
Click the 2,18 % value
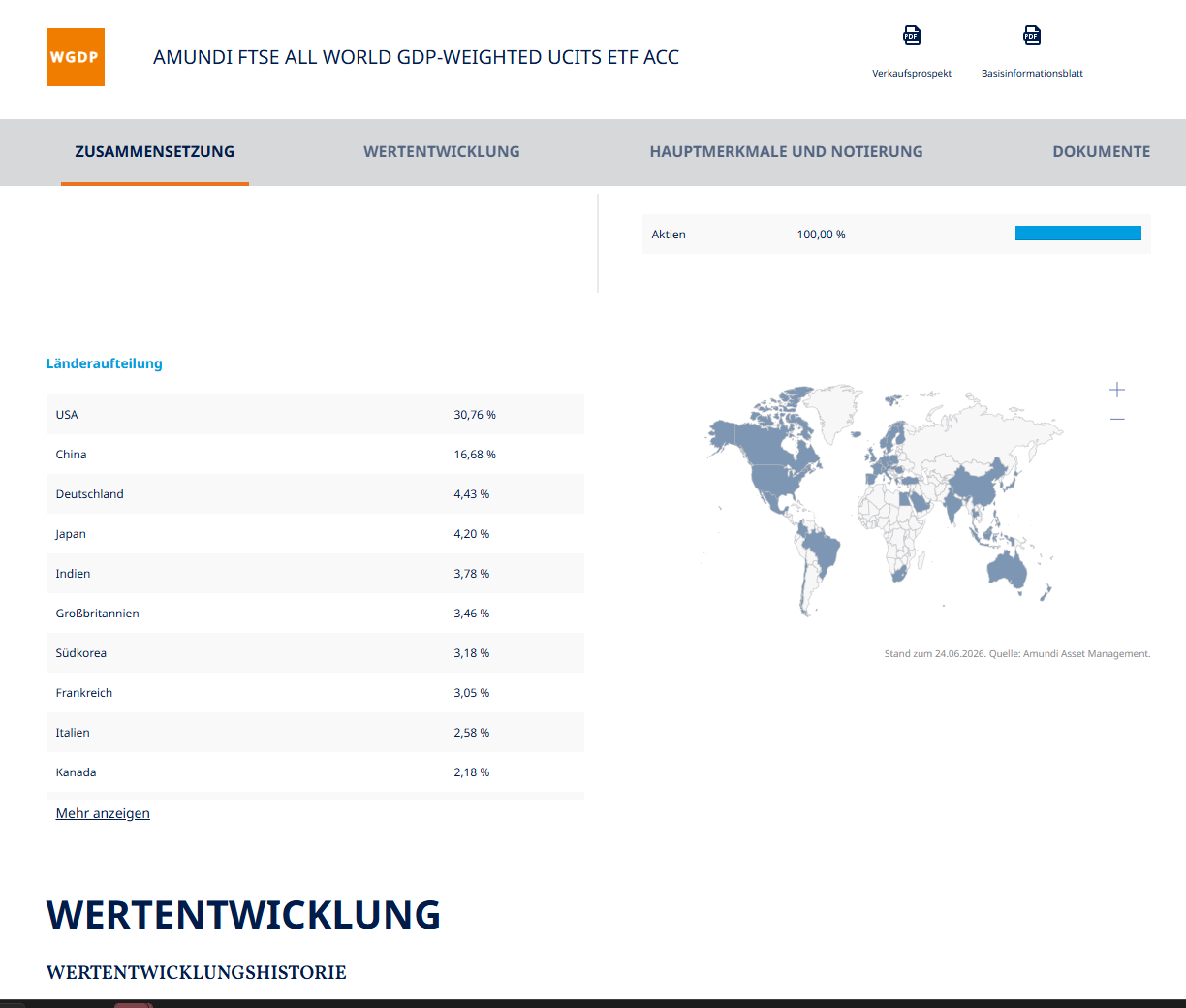pyautogui.click(x=472, y=772)
